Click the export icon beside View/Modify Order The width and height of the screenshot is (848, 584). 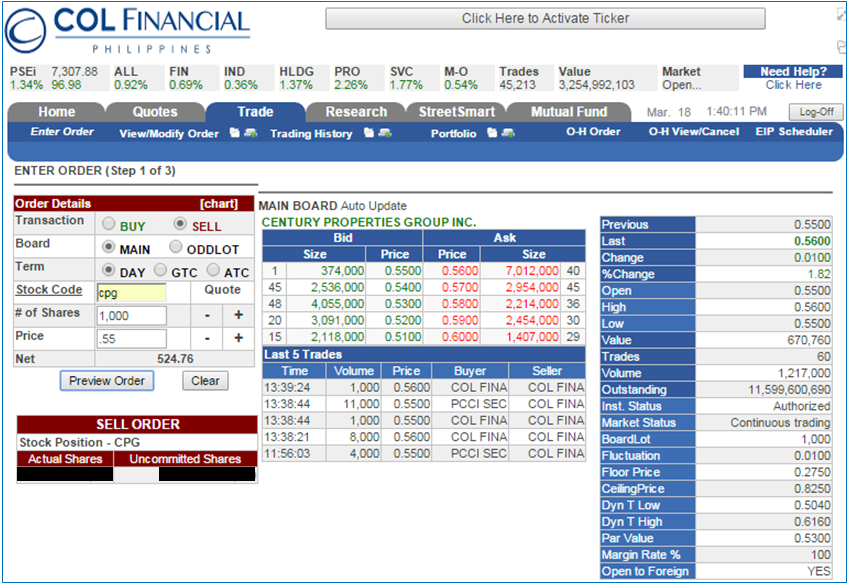point(234,132)
